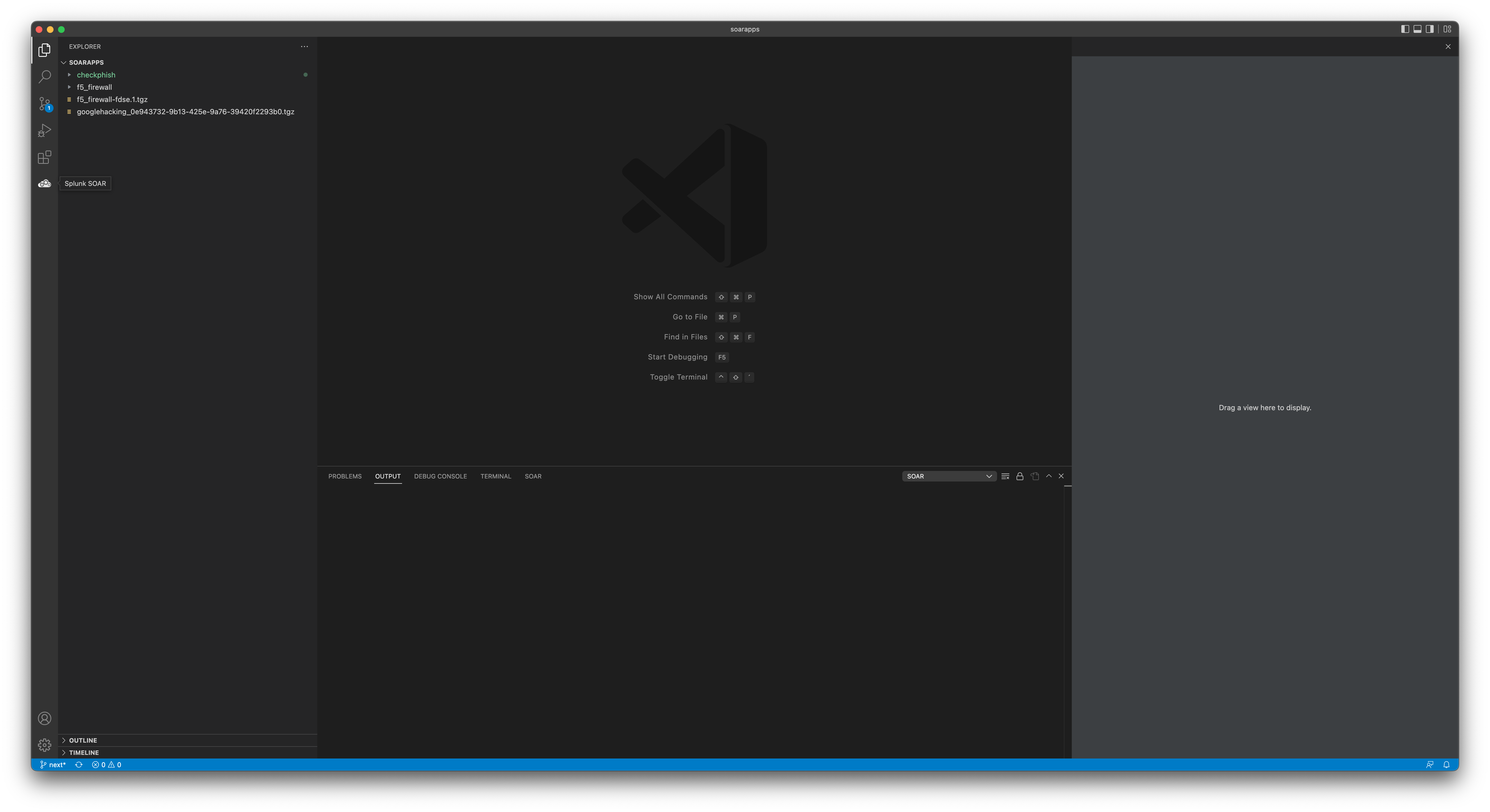Expand the OUTLINE section
The height and width of the screenshot is (812, 1490).
pyautogui.click(x=187, y=740)
